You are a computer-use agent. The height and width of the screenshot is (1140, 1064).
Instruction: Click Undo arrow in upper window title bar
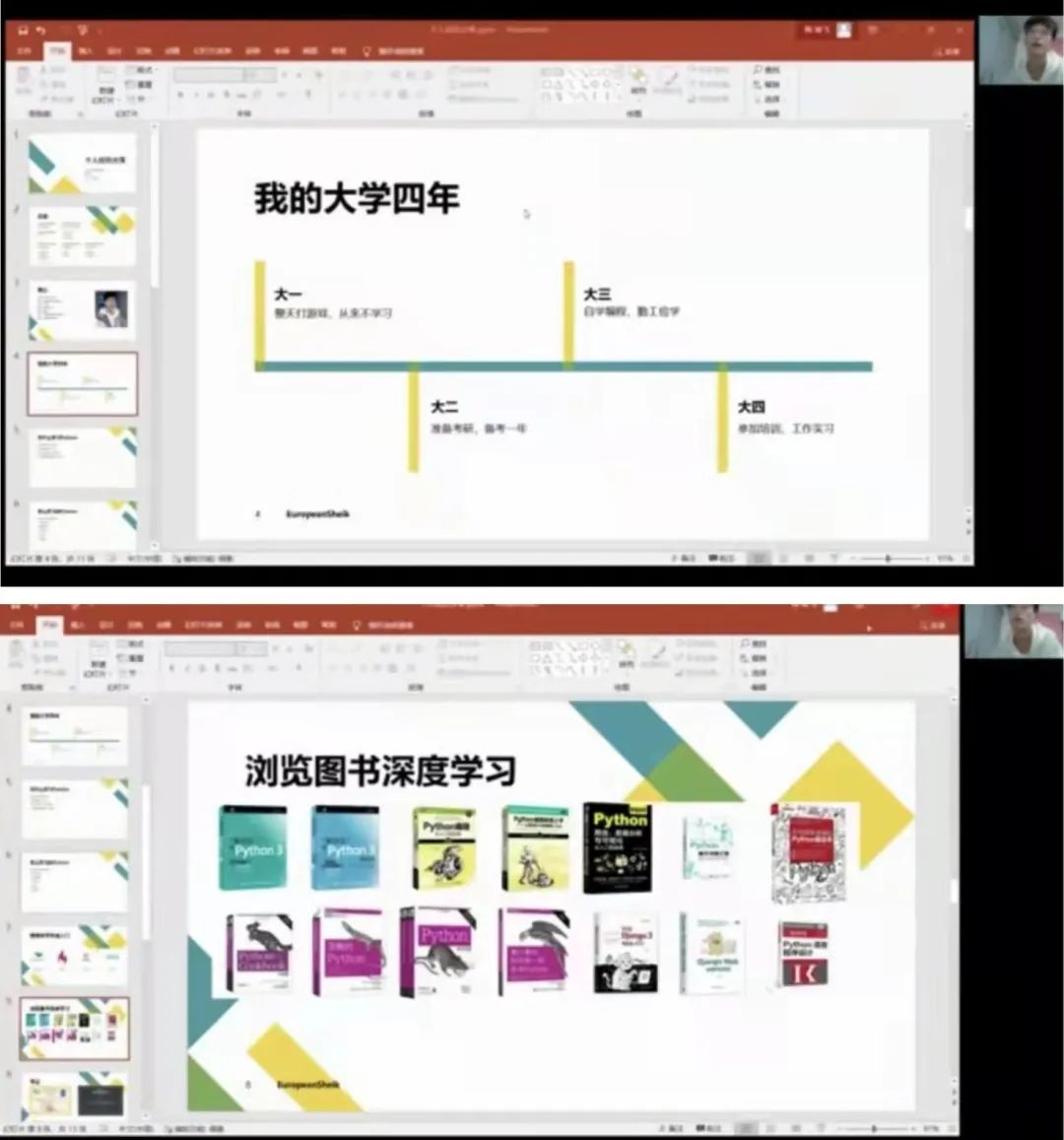tap(41, 31)
